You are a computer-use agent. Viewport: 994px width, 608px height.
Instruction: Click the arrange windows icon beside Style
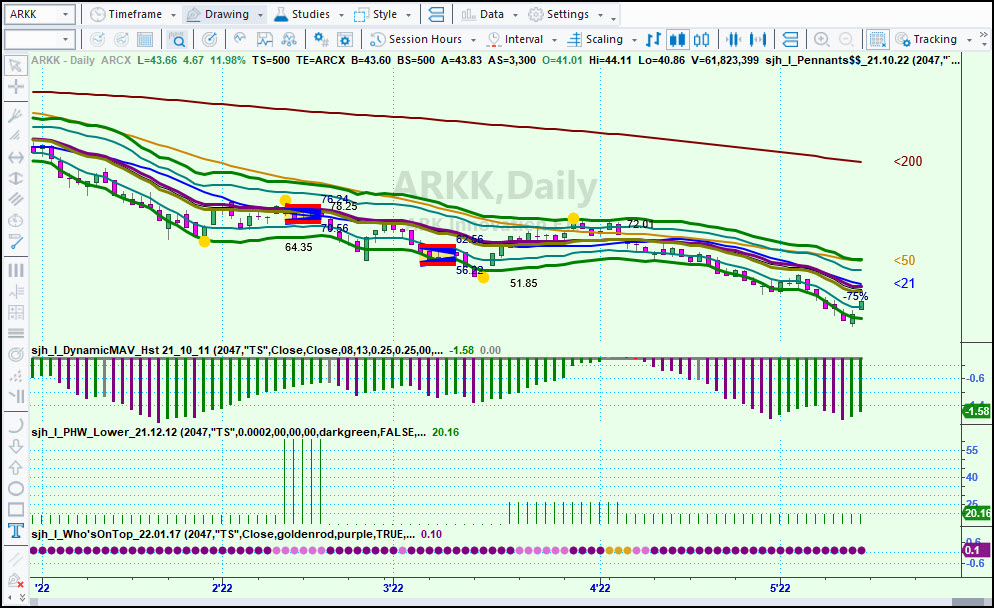[436, 15]
